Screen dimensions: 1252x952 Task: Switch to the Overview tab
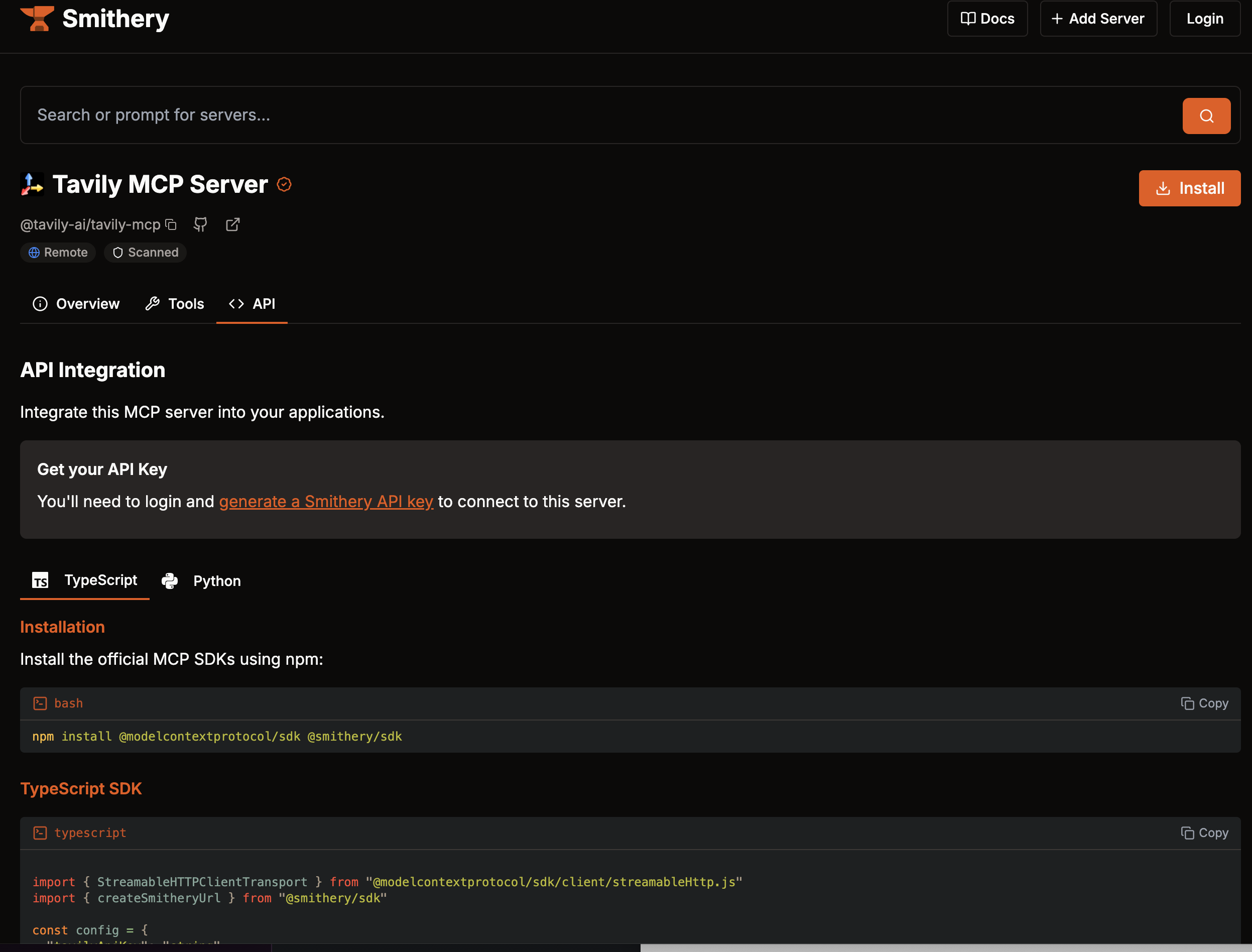pyautogui.click(x=76, y=304)
